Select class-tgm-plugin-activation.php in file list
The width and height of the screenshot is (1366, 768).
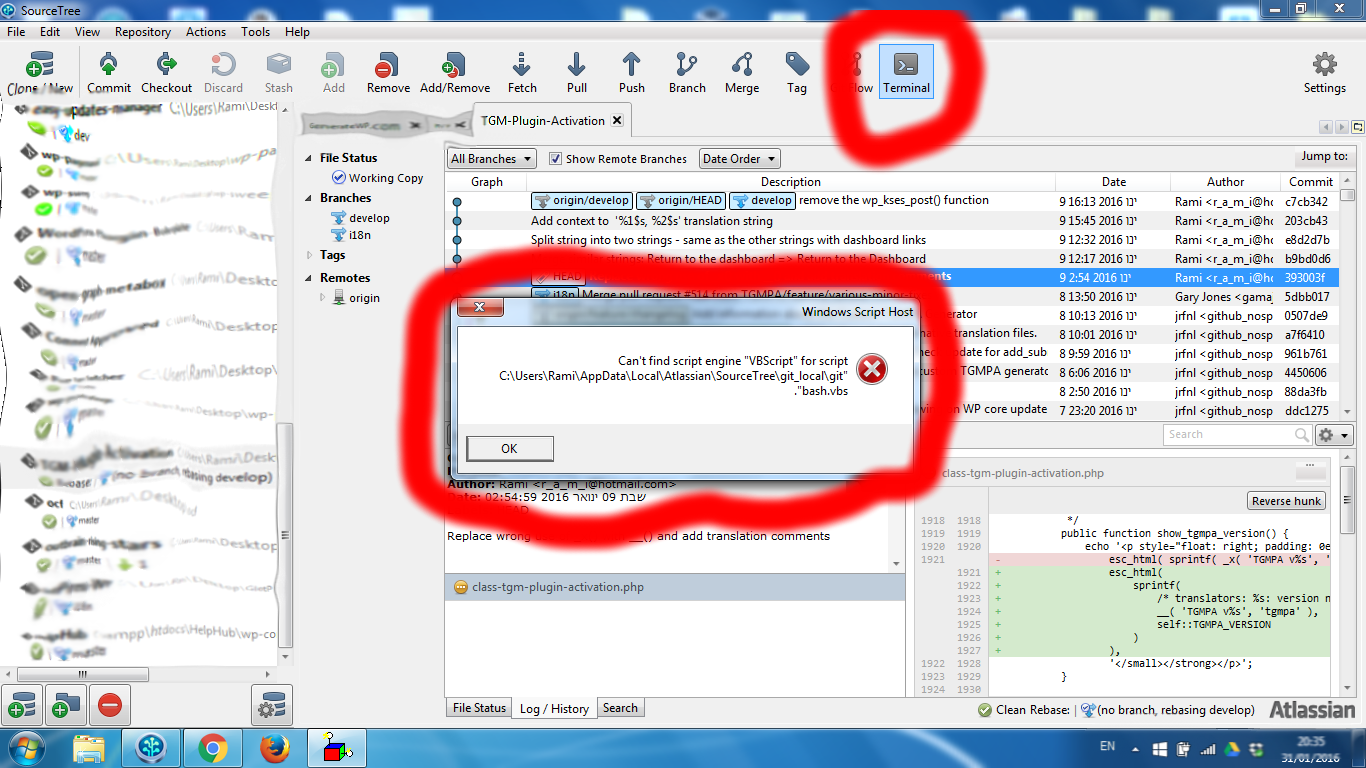675,587
